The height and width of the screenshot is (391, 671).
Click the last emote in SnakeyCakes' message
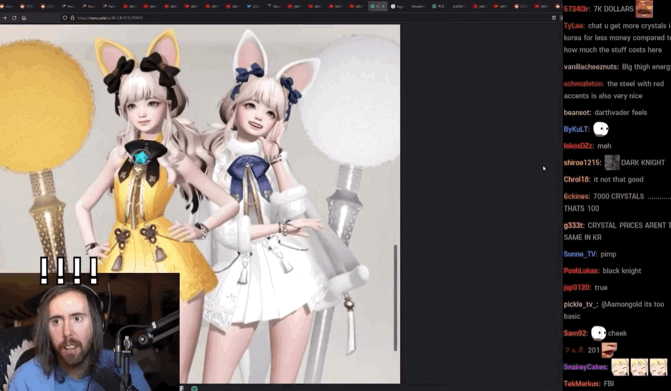[x=658, y=367]
